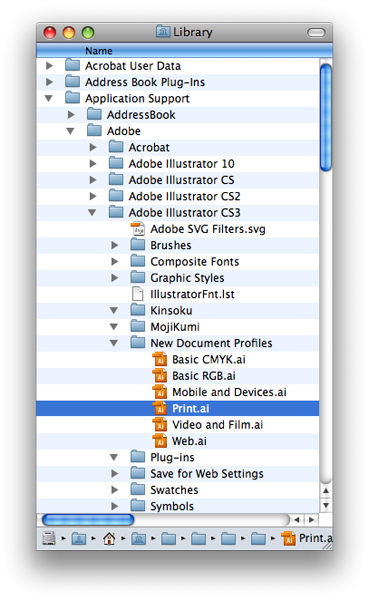Viewport: 369px width, 600px height.
Task: Click the hard disk icon in path bar
Action: pos(49,539)
